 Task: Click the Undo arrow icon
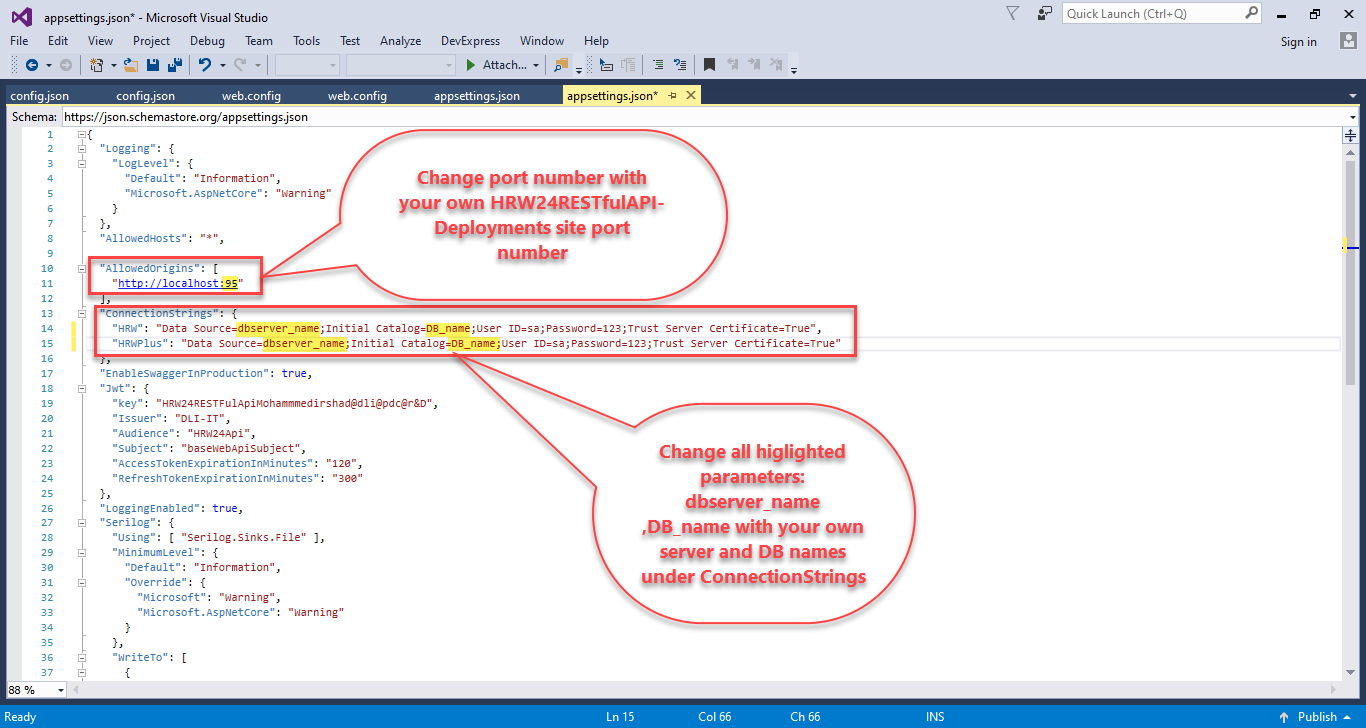pyautogui.click(x=205, y=65)
